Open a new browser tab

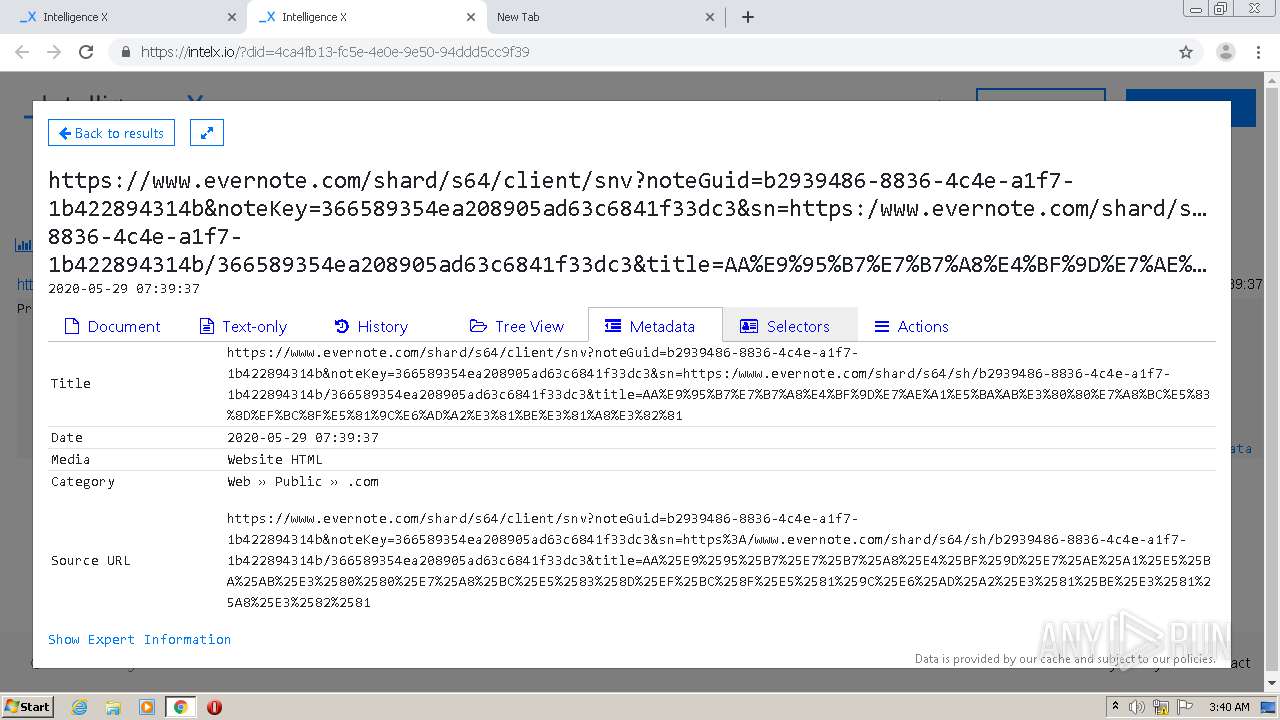748,17
